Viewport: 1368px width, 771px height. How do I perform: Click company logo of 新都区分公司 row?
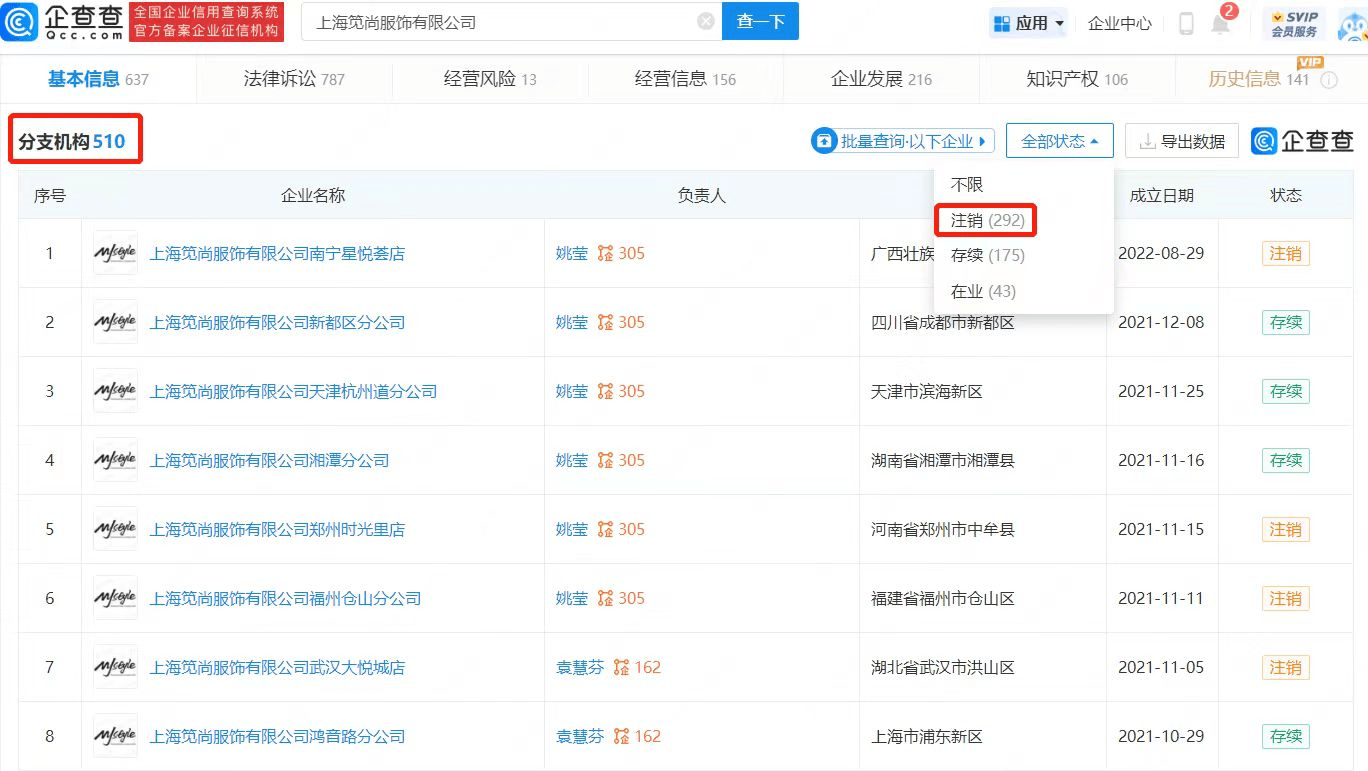click(115, 323)
